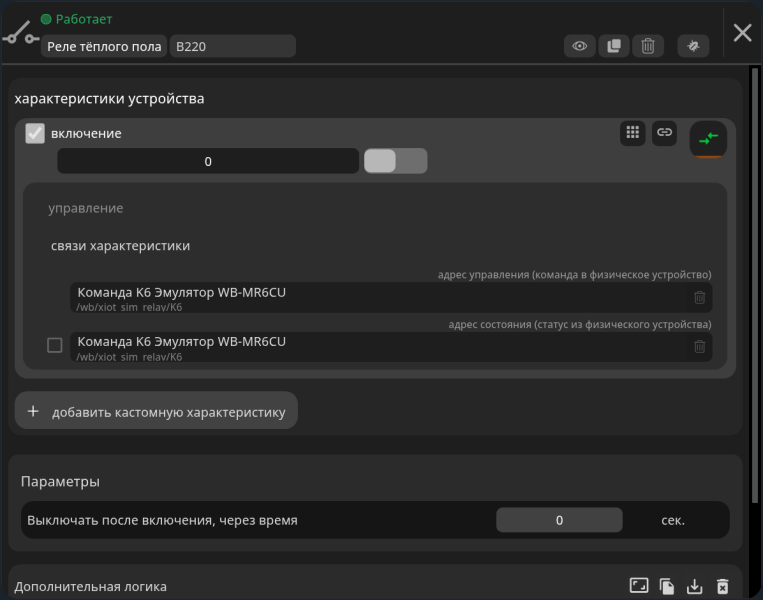Clear Дополнительная логика with the delete icon
Viewport: 763px width, 600px height.
pyautogui.click(x=723, y=586)
